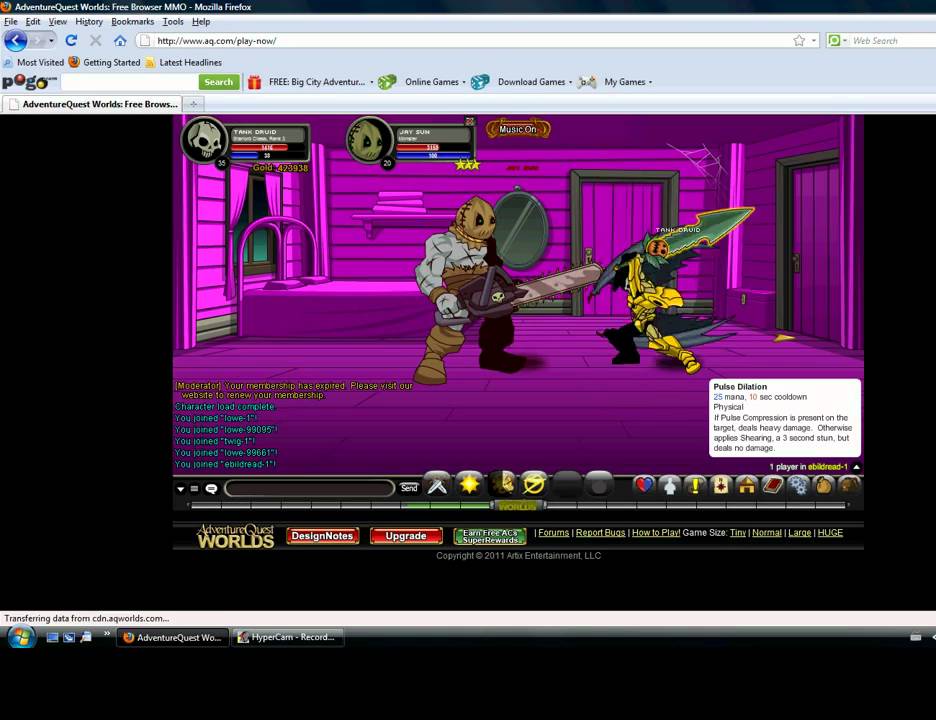Image resolution: width=936 pixels, height=720 pixels.
Task: Expand the player list arrow near ebildread-1
Action: [x=857, y=467]
